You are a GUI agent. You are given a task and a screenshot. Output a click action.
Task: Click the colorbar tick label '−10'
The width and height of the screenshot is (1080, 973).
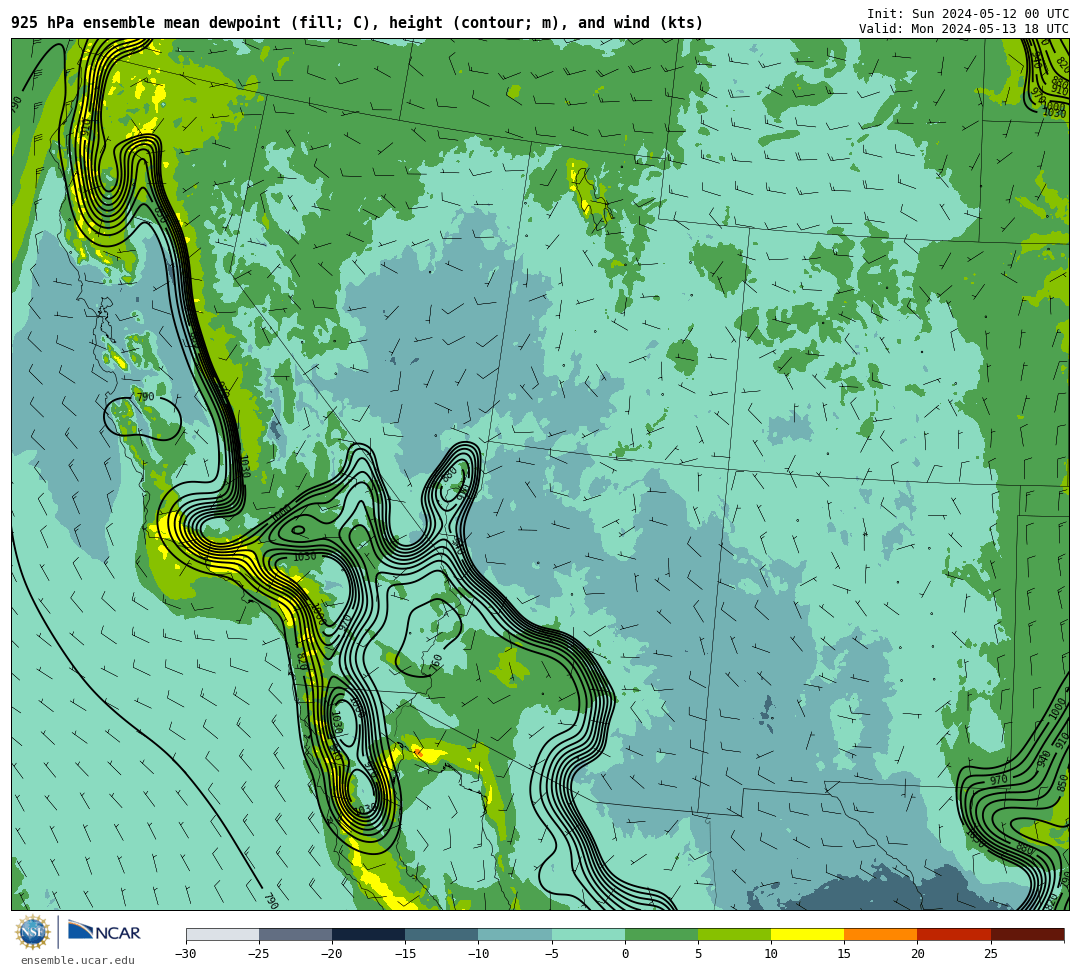point(477,954)
